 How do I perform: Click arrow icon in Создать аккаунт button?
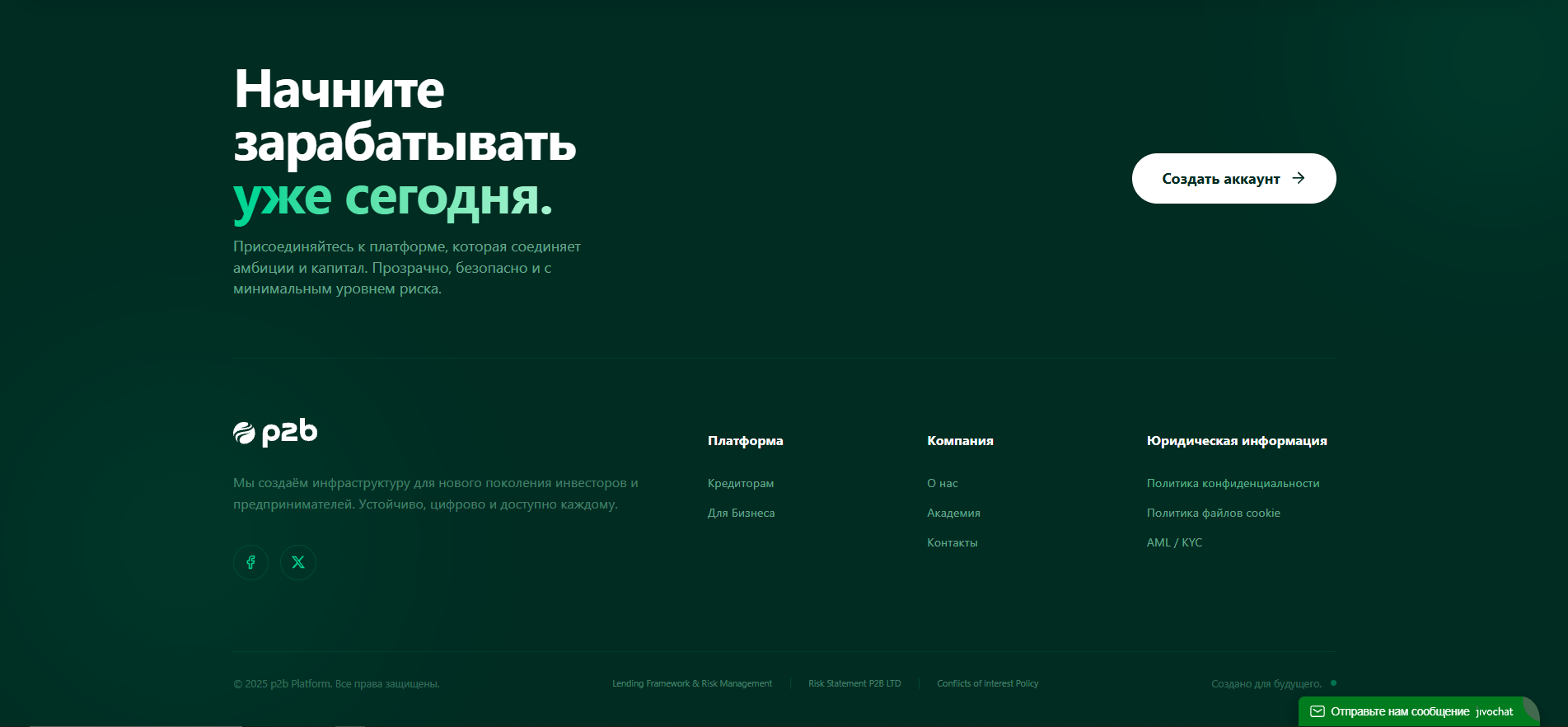(x=1299, y=178)
